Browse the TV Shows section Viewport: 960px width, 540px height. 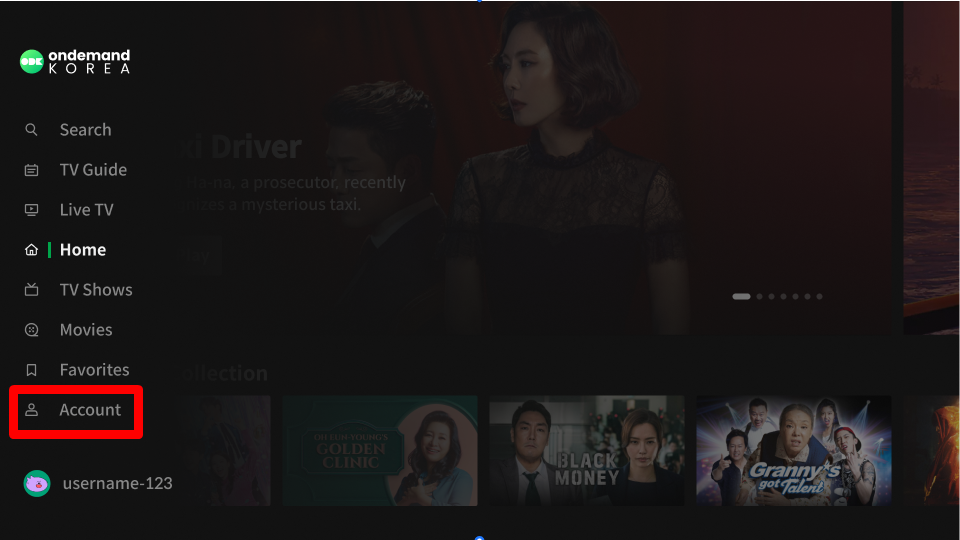coord(96,290)
